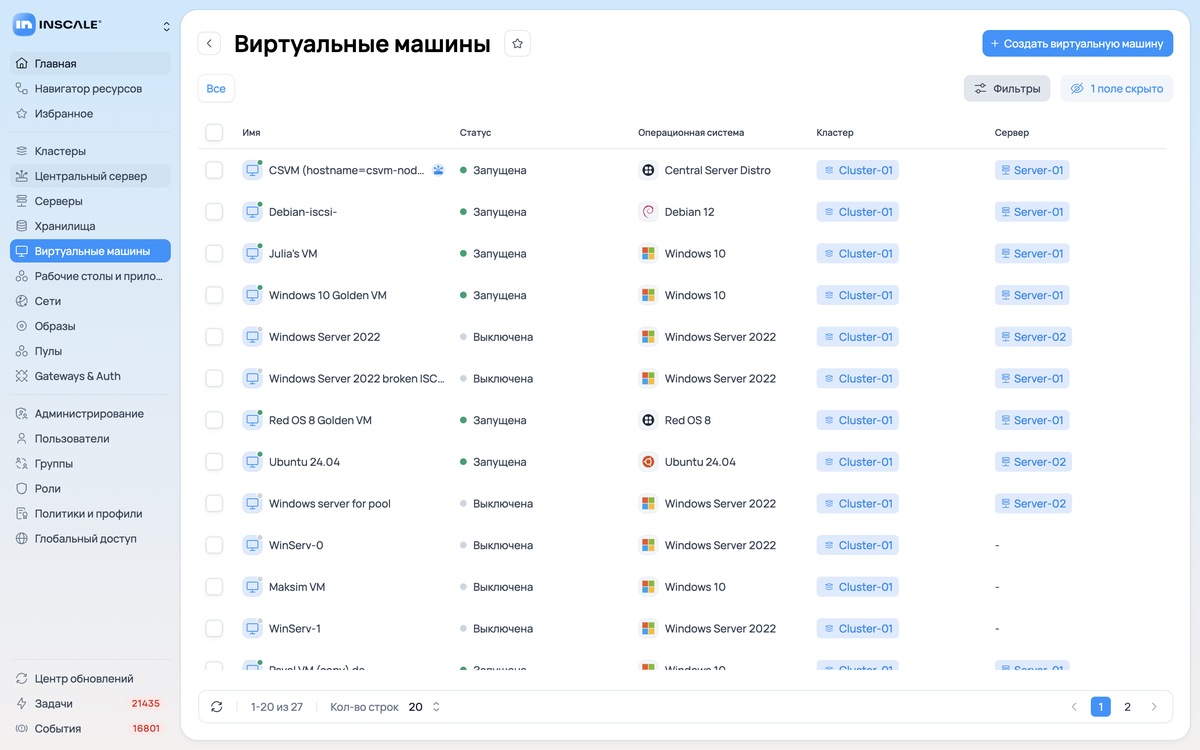
Task: Open Навигатор ресурсов in the sidebar
Action: (x=91, y=88)
